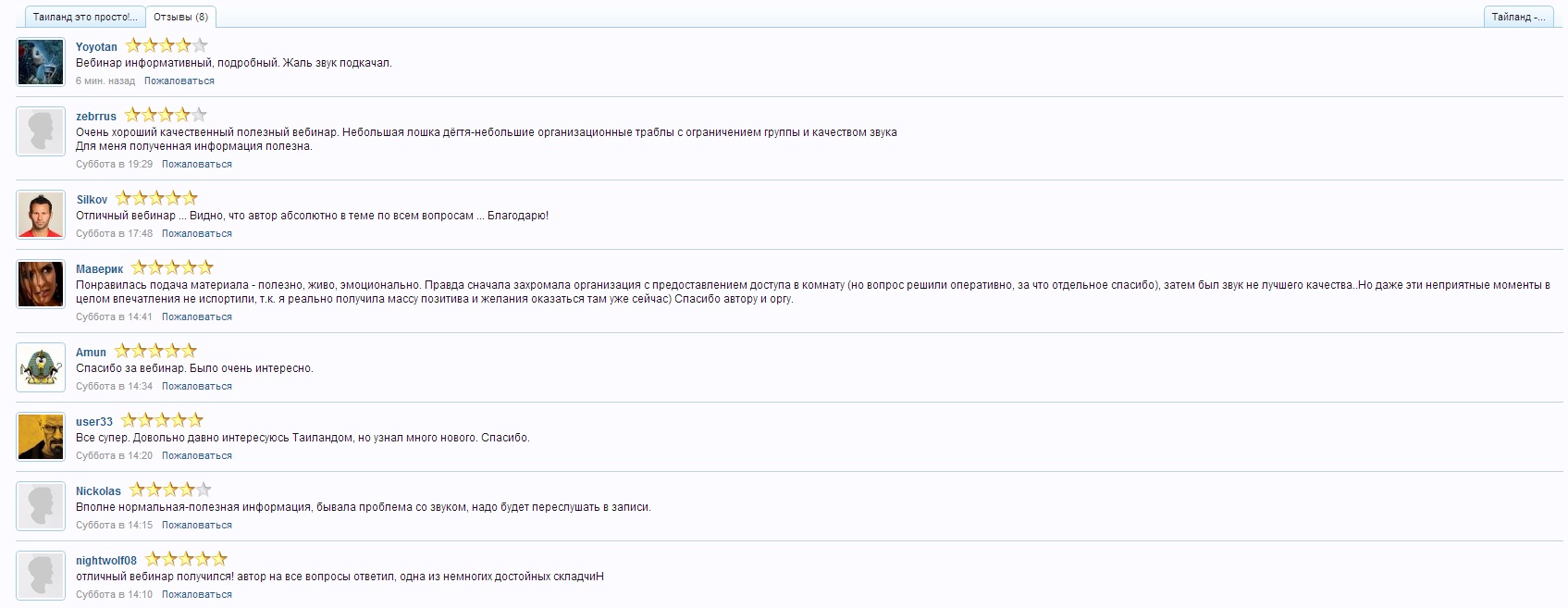The image size is (1568, 608).
Task: Click user33's avatar picture
Action: point(41,437)
